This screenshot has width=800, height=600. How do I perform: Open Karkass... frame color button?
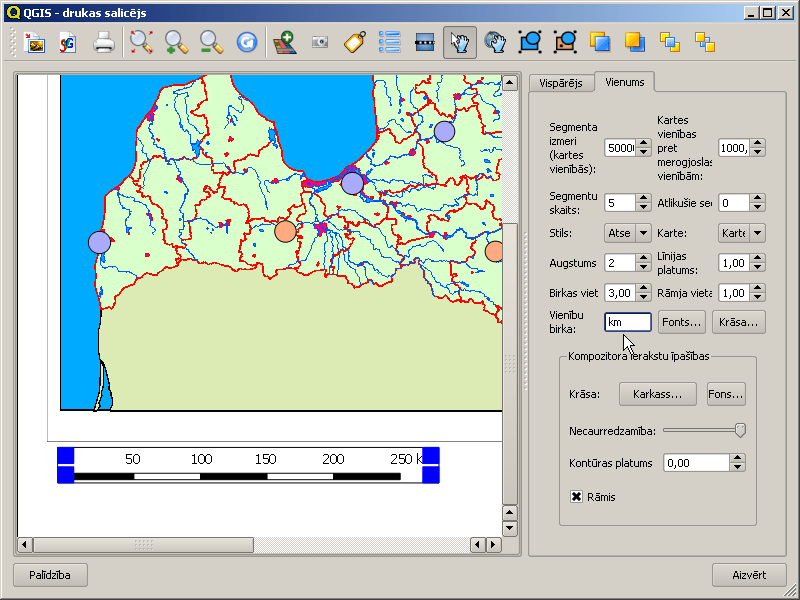[658, 394]
